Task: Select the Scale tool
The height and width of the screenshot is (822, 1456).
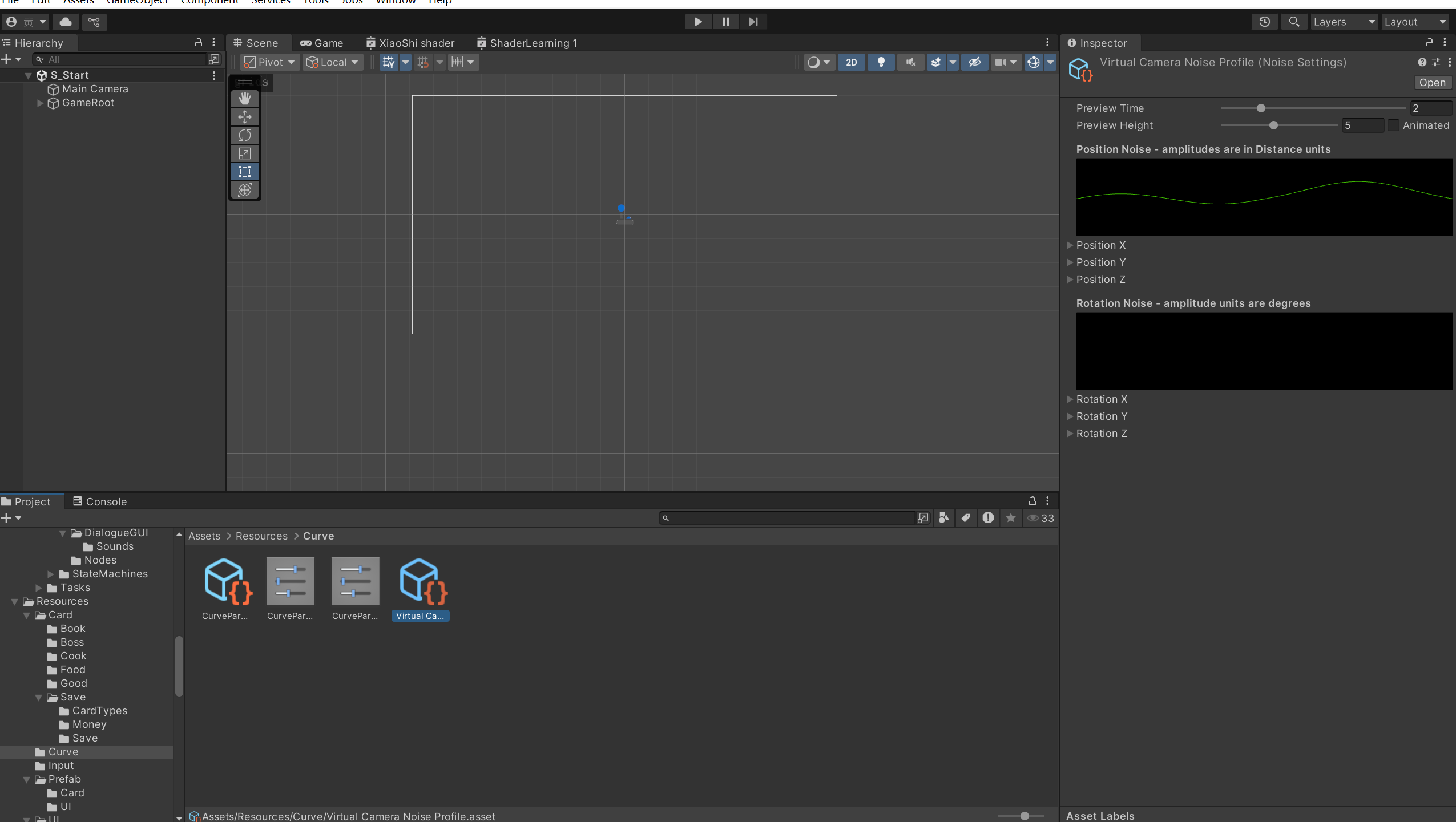Action: point(244,153)
